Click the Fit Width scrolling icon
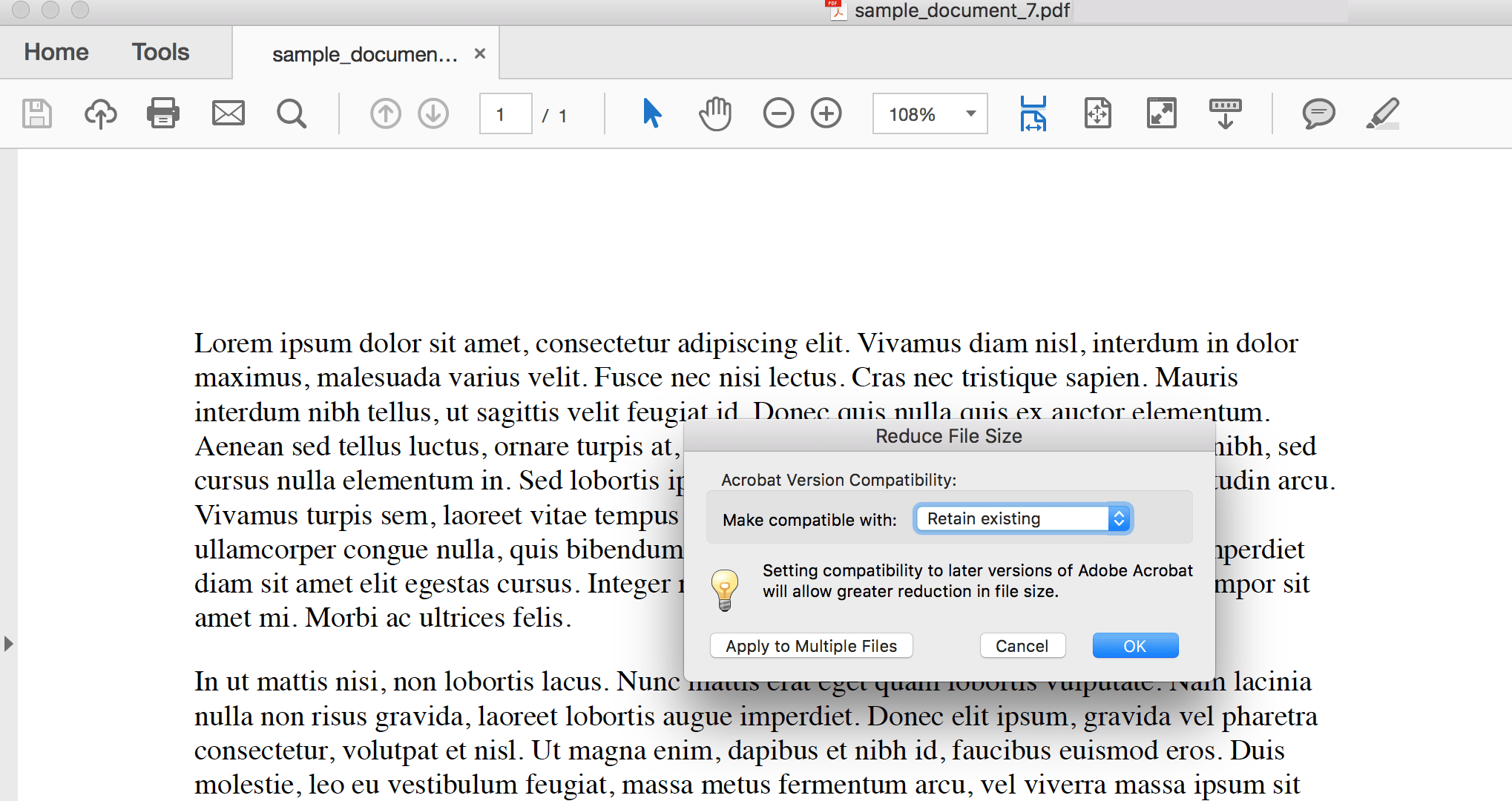The image size is (1512, 801). pos(1033,114)
